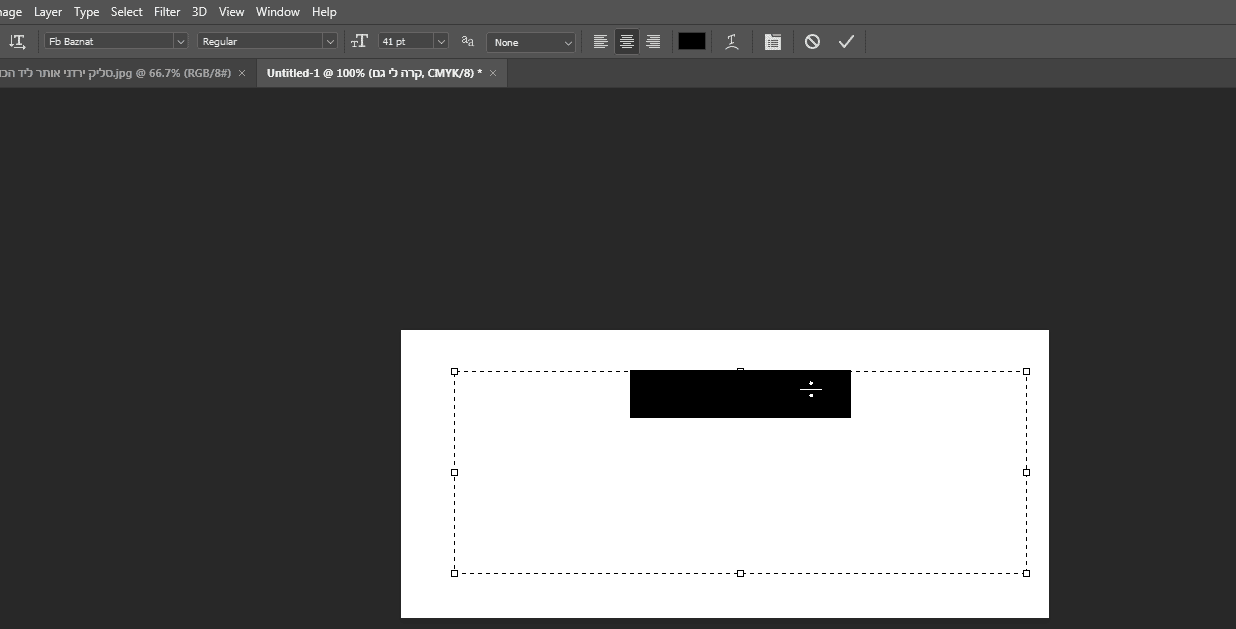1236x629 pixels.
Task: Open the Type menu
Action: point(87,12)
